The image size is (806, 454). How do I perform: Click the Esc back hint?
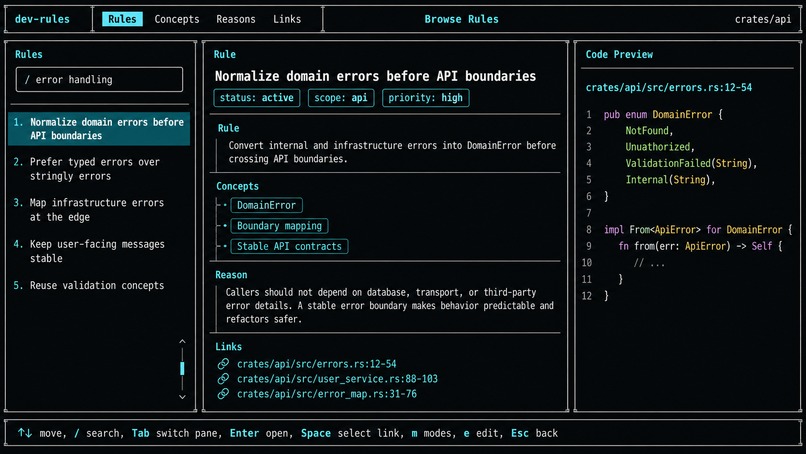coord(534,433)
